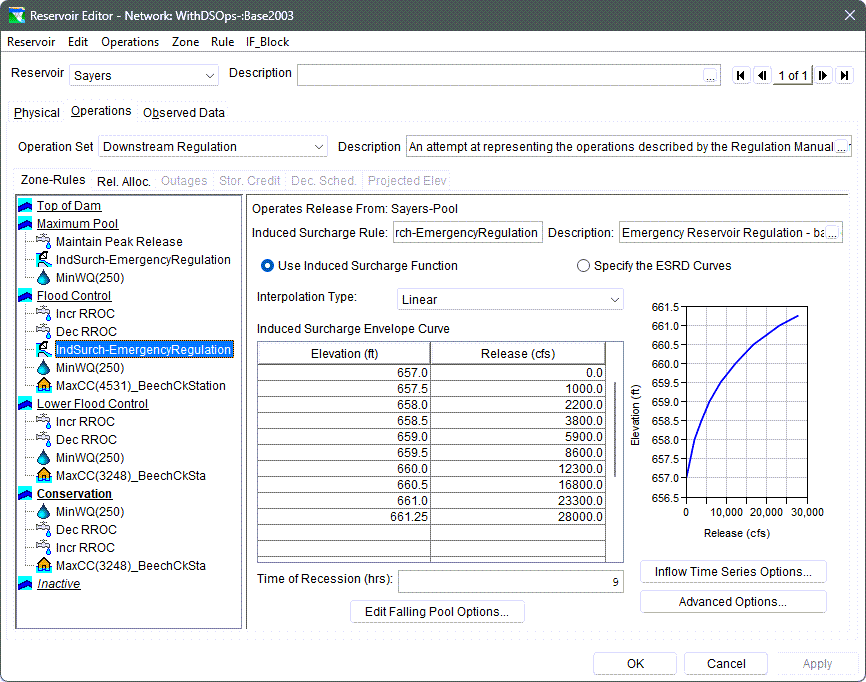Switch to the Physical tab
The width and height of the screenshot is (866, 682).
tap(37, 113)
